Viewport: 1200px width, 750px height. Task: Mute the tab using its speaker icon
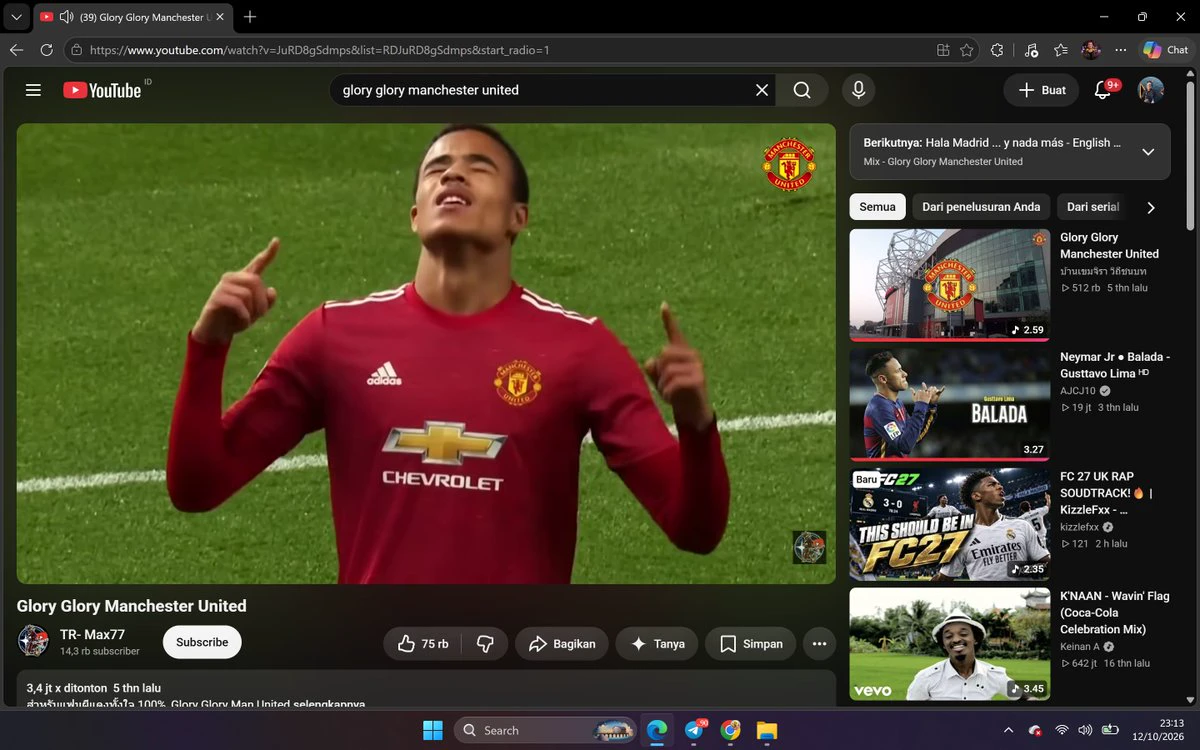67,17
